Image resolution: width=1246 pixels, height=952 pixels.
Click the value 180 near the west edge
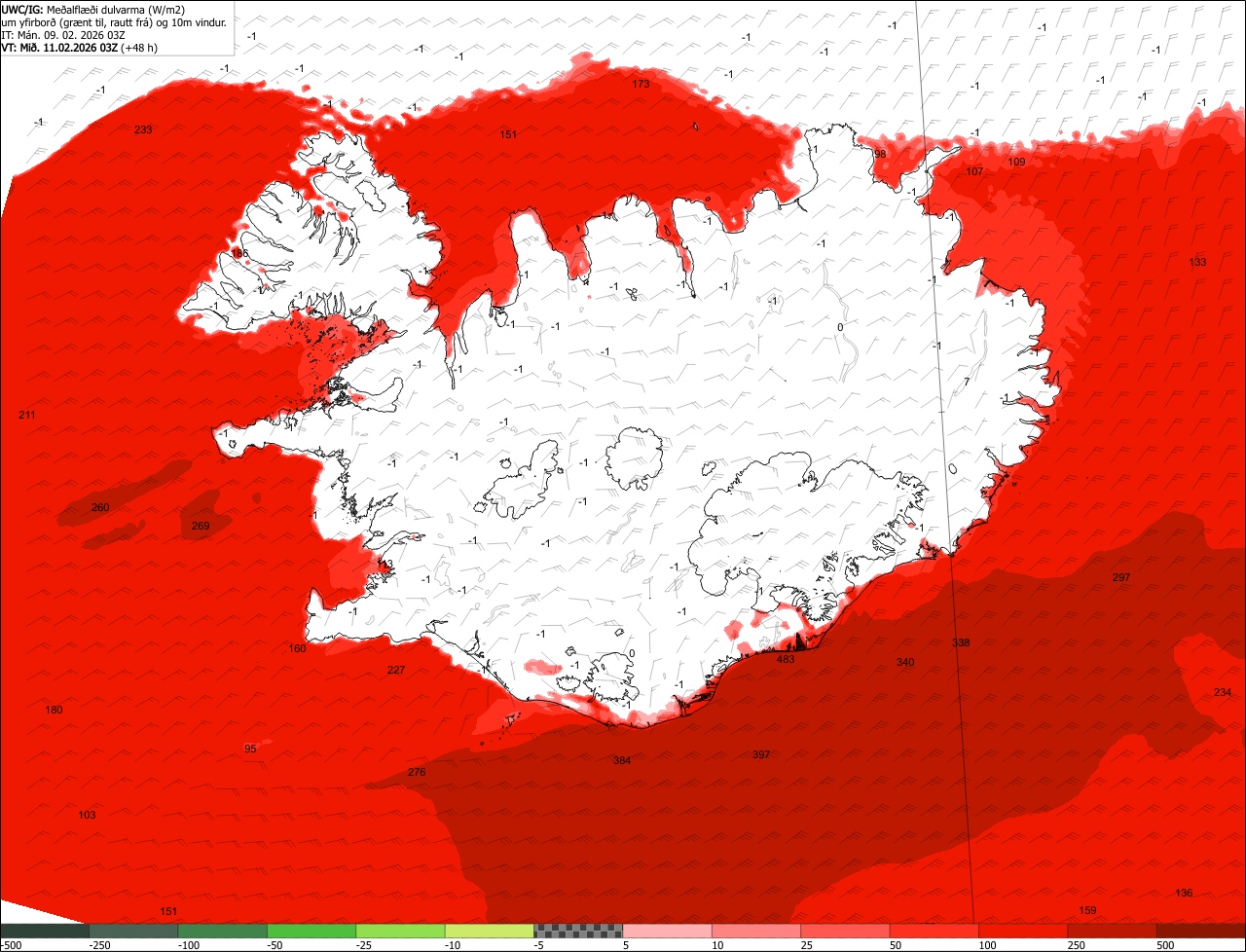54,710
